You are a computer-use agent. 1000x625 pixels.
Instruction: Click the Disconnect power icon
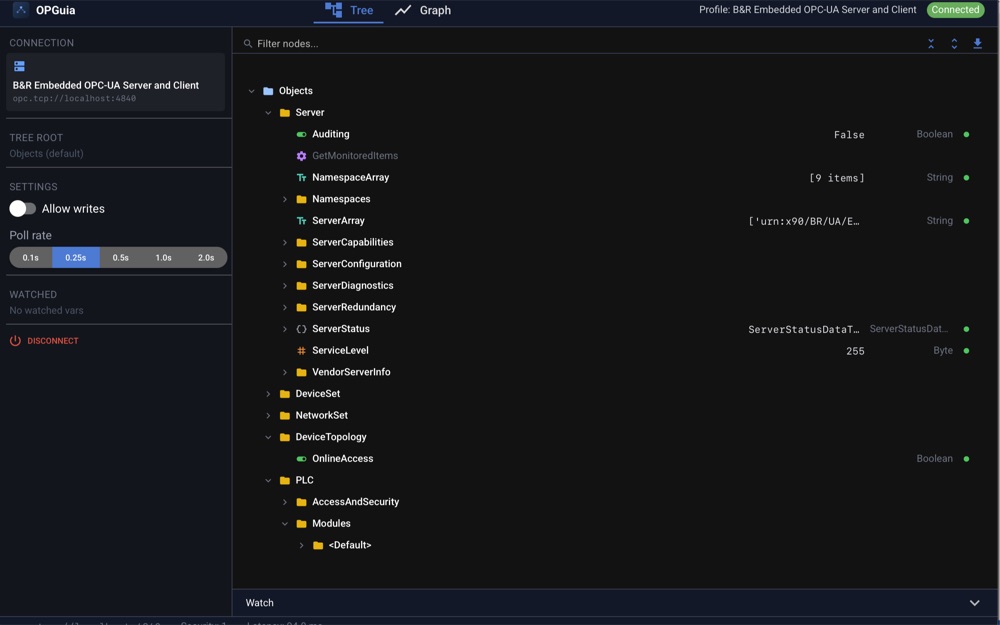(15, 341)
